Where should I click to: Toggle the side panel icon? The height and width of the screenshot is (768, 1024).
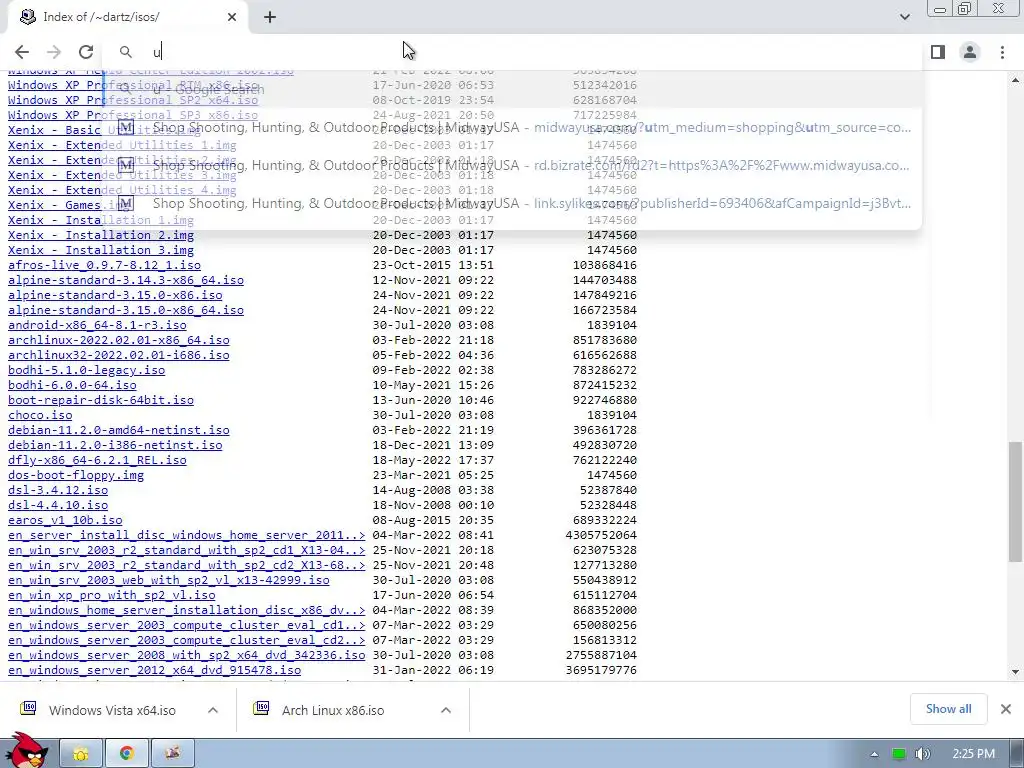tap(938, 52)
